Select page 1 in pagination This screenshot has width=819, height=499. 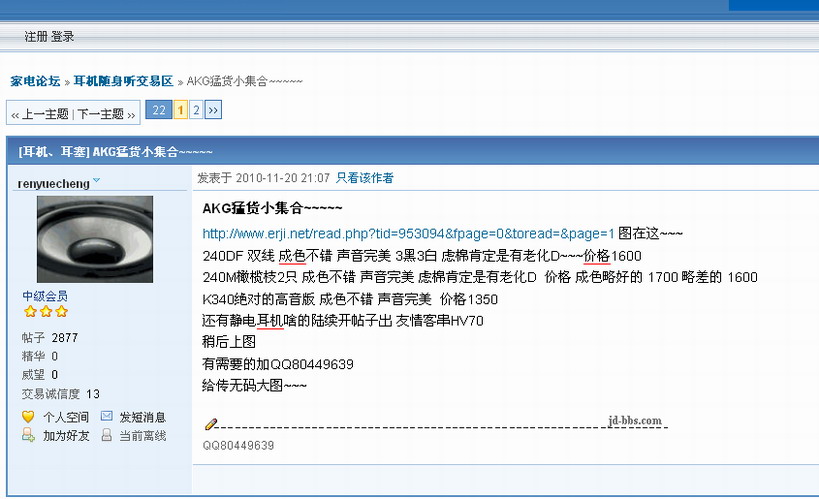[181, 110]
